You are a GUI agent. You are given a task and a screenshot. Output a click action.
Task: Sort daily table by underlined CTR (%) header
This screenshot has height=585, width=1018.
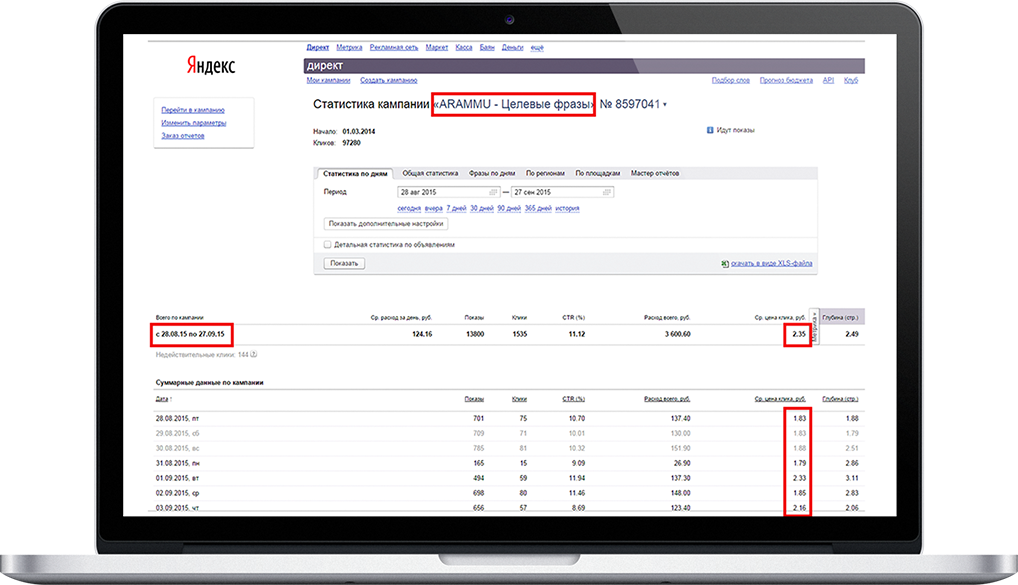pyautogui.click(x=573, y=399)
